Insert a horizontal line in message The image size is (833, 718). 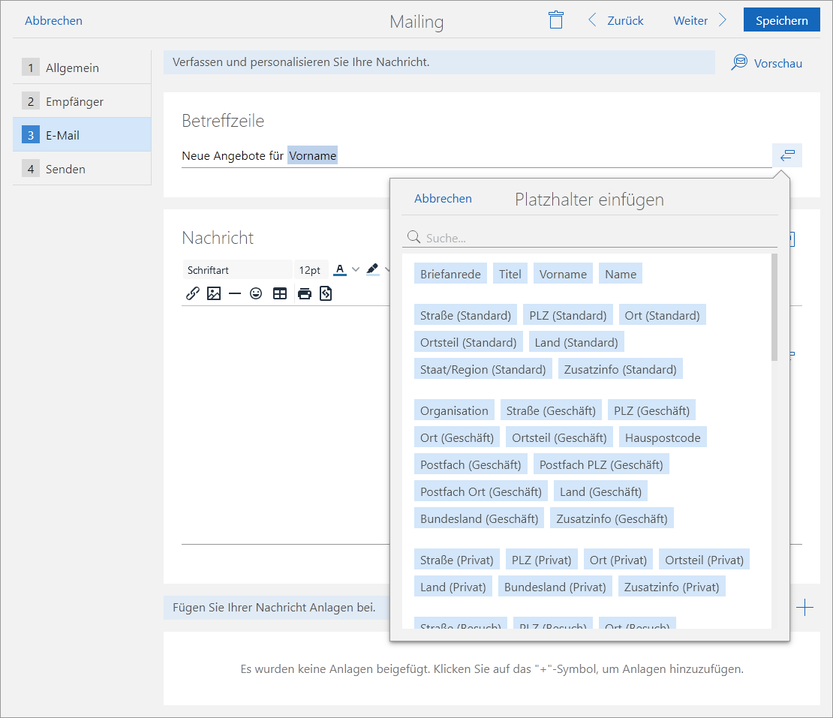pos(235,293)
